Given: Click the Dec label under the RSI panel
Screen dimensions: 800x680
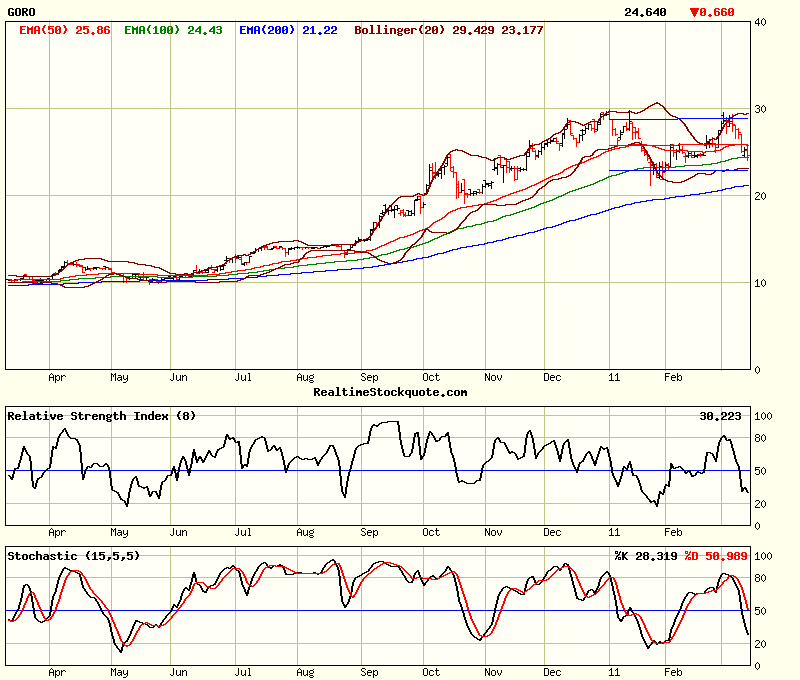Looking at the screenshot, I should click(554, 533).
